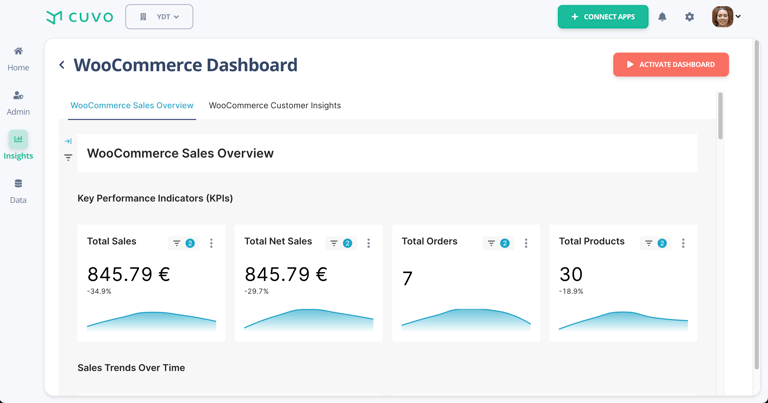Click the Connect Apps button
Screen dimensions: 768x403
603,17
